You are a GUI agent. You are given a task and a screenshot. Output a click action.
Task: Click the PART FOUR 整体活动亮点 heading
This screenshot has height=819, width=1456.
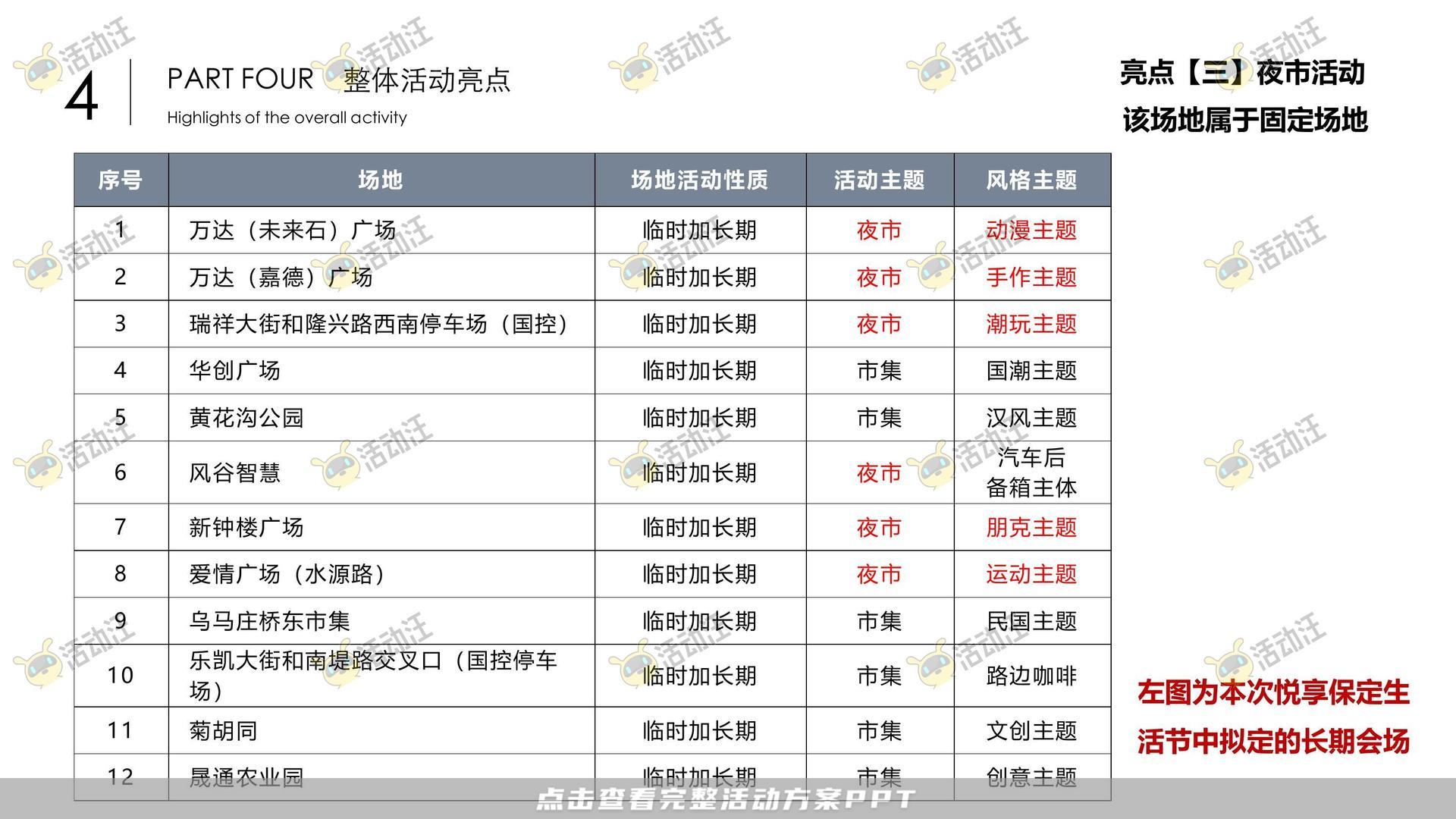coord(339,79)
